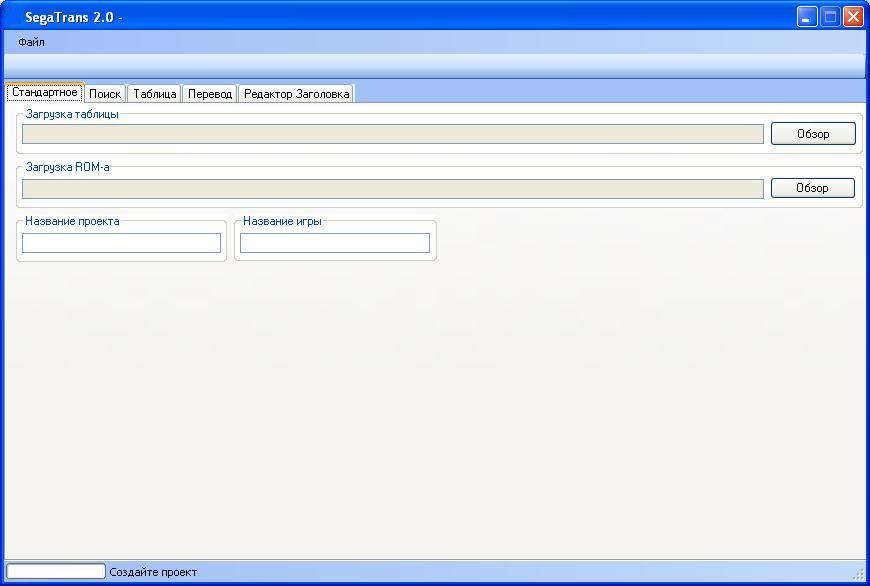The width and height of the screenshot is (870, 586).
Task: Minimize the SegaTrans window
Action: (x=807, y=17)
